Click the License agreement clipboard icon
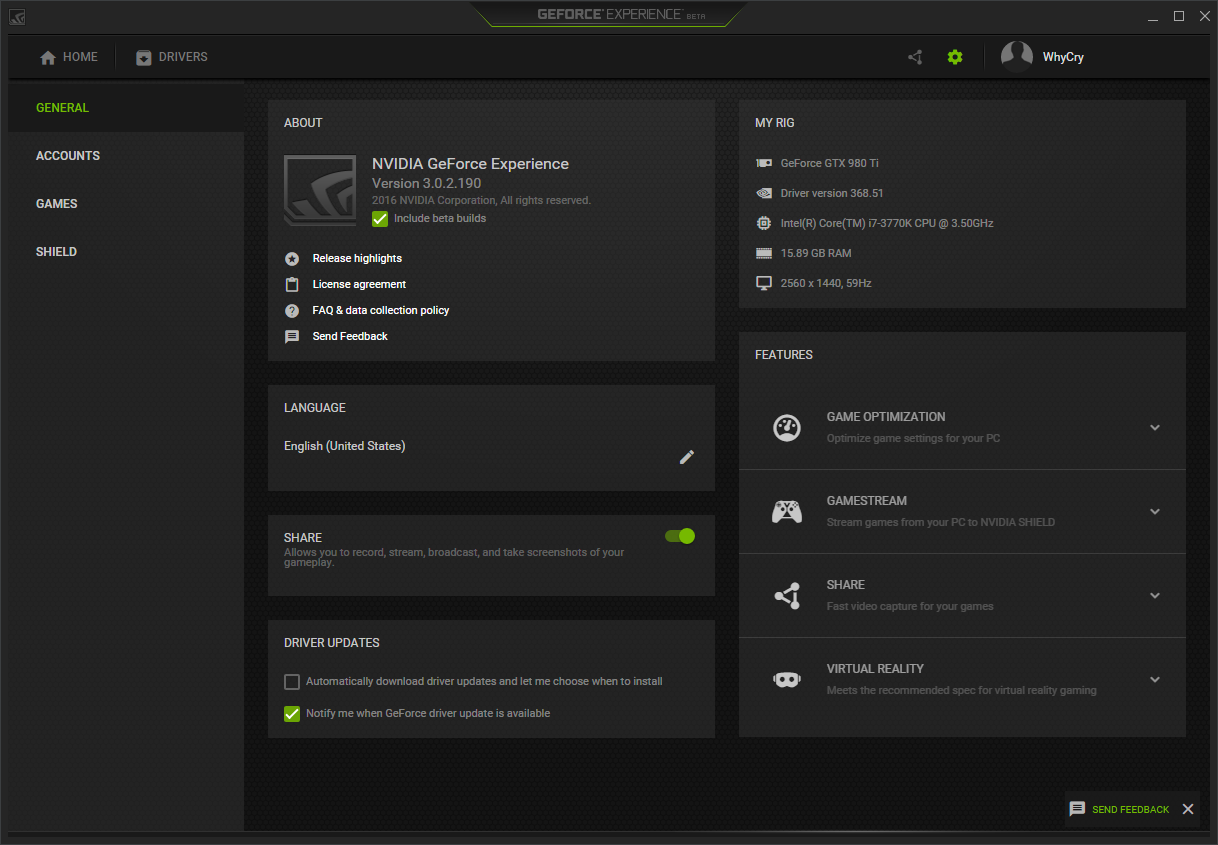Image resolution: width=1218 pixels, height=845 pixels. [292, 284]
